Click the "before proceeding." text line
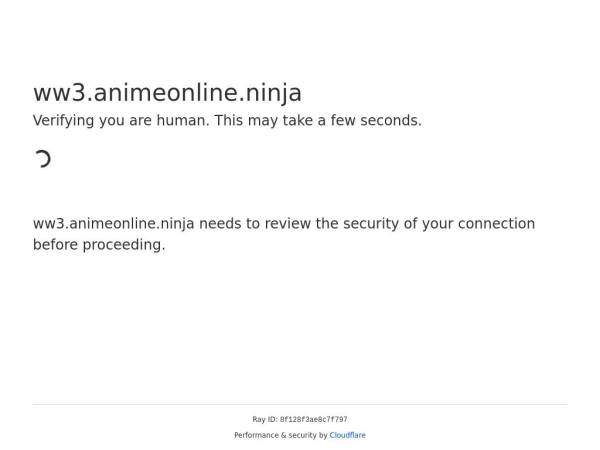Screen dimensions: 600x450 pyautogui.click(x=99, y=245)
